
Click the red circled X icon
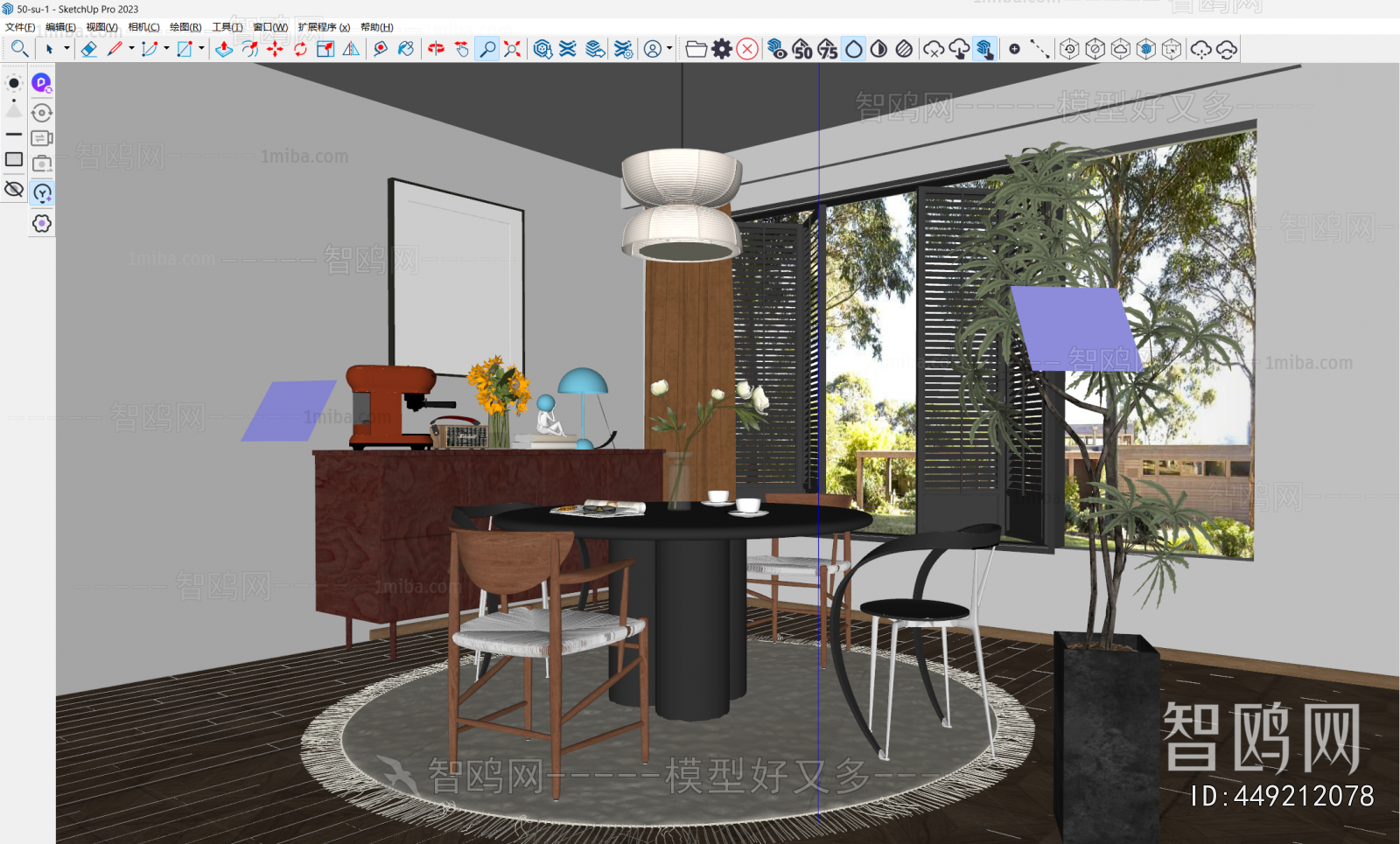click(x=747, y=49)
